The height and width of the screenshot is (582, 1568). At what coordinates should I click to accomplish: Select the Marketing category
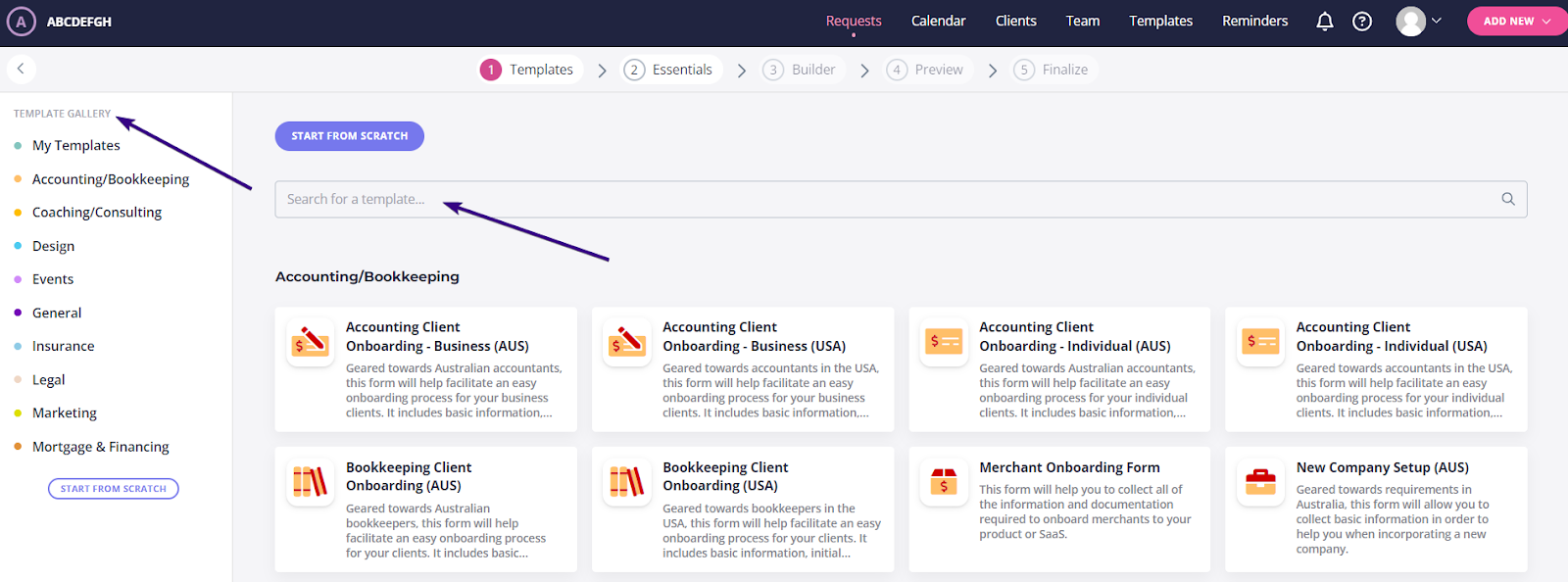(x=65, y=413)
